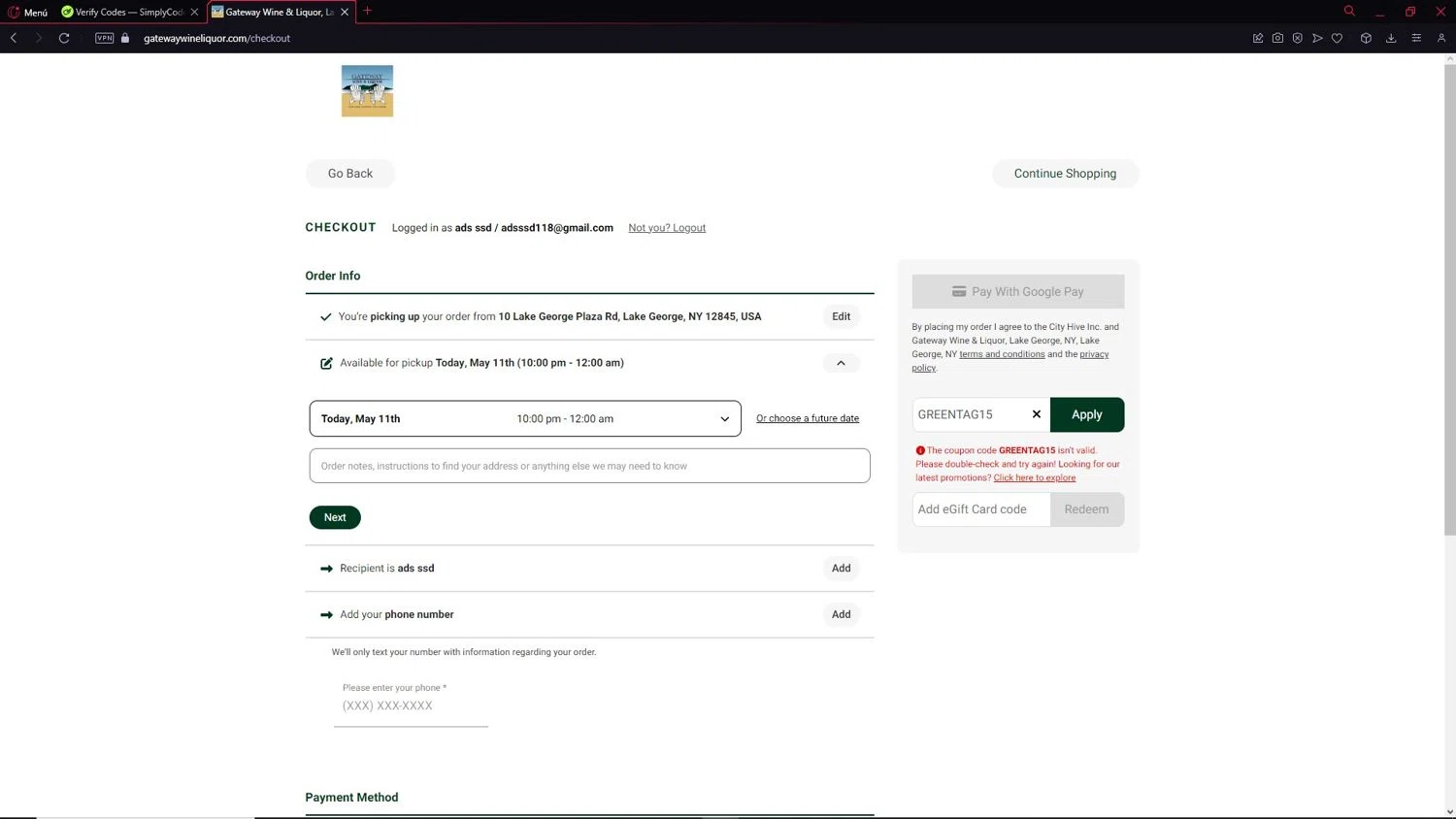Image resolution: width=1456 pixels, height=819 pixels.
Task: Edit the pickup location
Action: coord(841,316)
